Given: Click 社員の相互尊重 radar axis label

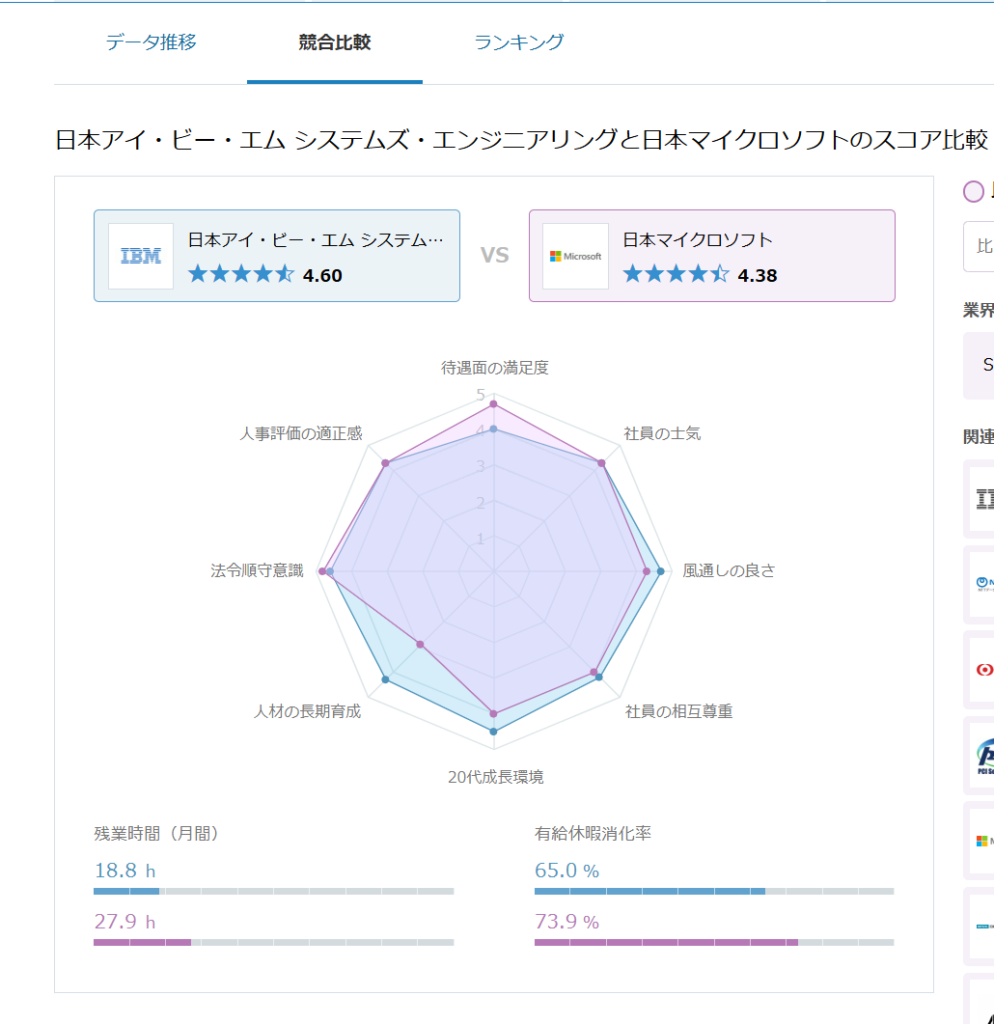Looking at the screenshot, I should point(679,711).
